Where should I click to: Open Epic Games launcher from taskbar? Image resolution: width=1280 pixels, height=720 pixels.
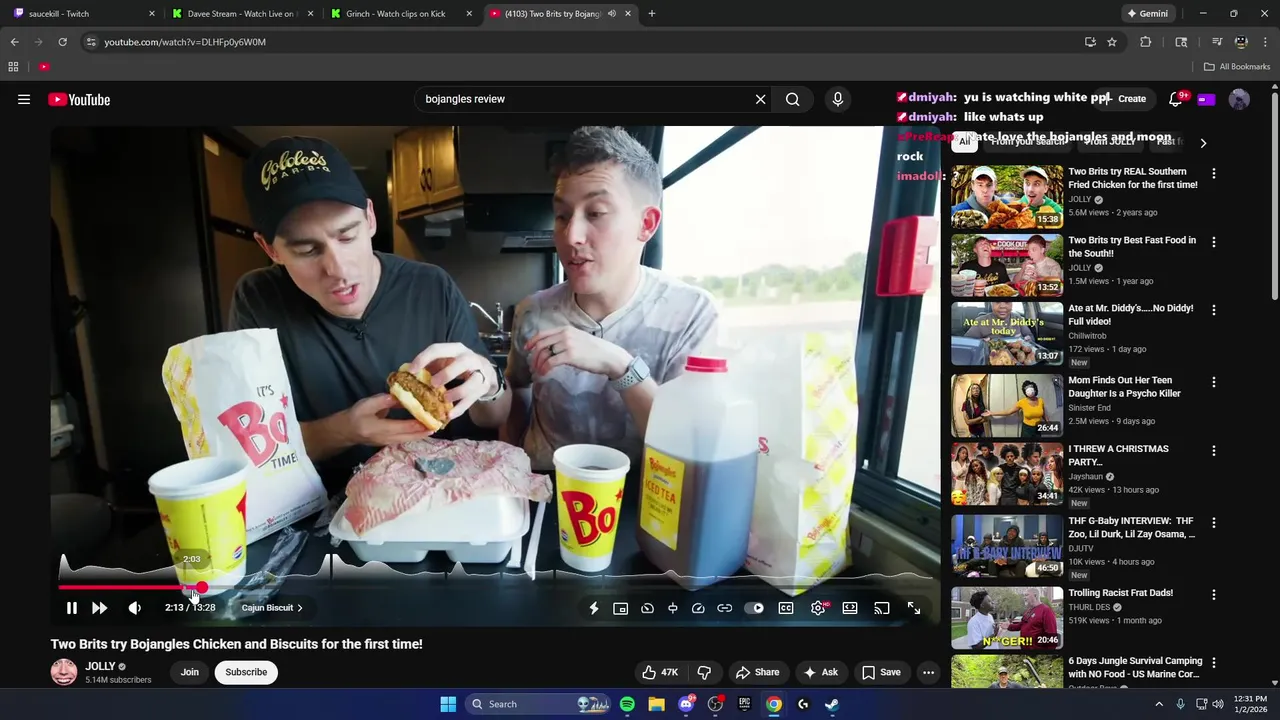click(744, 704)
